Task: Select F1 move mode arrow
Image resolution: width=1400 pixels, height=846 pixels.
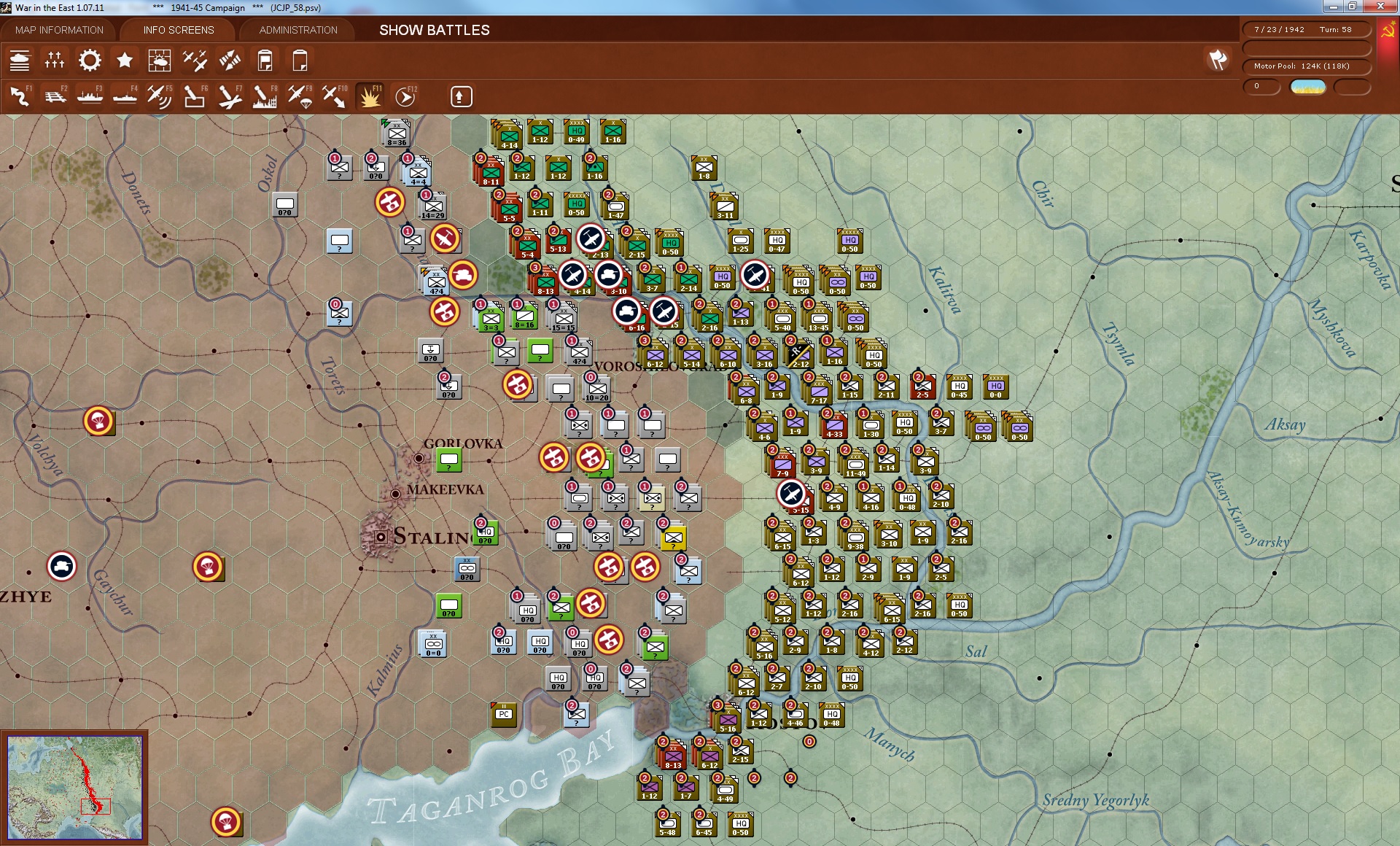Action: pyautogui.click(x=20, y=96)
